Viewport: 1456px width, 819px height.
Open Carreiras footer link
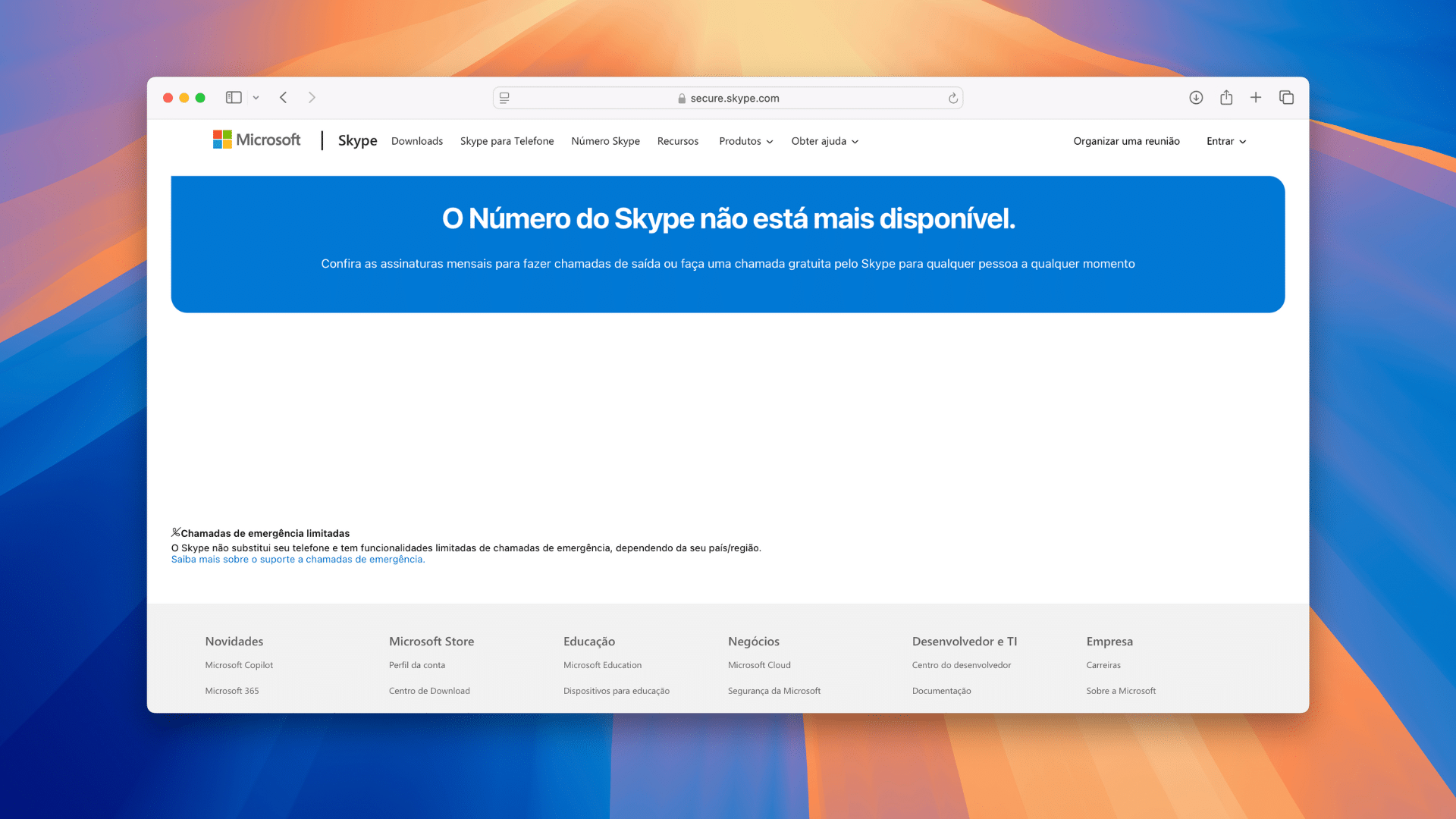1103,665
